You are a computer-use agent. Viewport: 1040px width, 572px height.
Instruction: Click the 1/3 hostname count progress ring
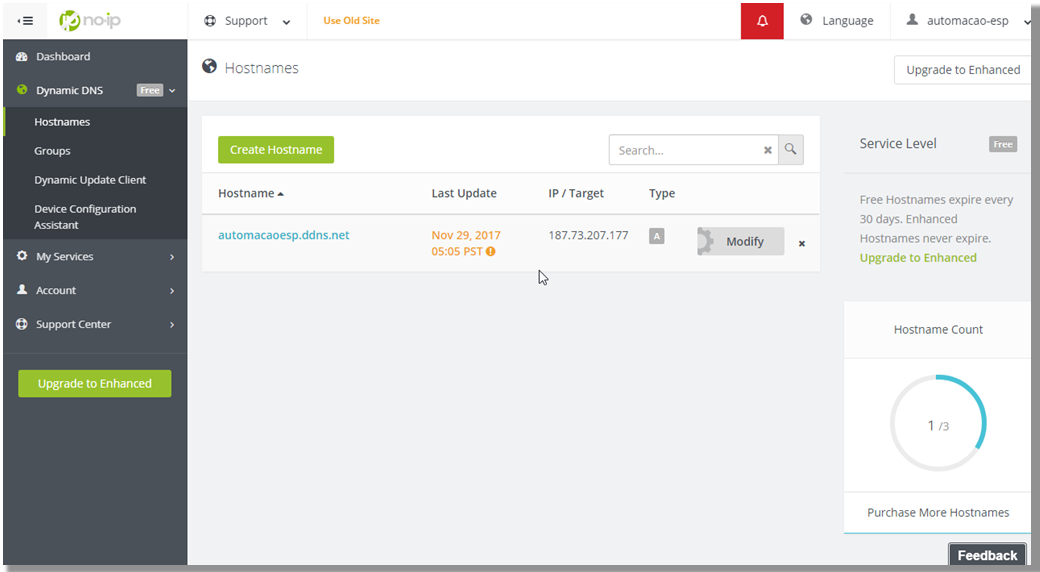tap(938, 423)
